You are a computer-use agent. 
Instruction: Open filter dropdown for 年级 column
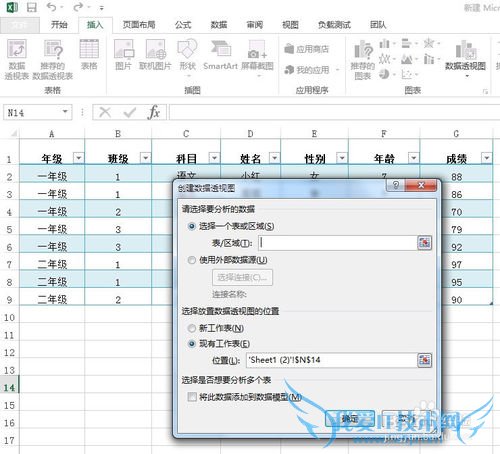(x=79, y=158)
